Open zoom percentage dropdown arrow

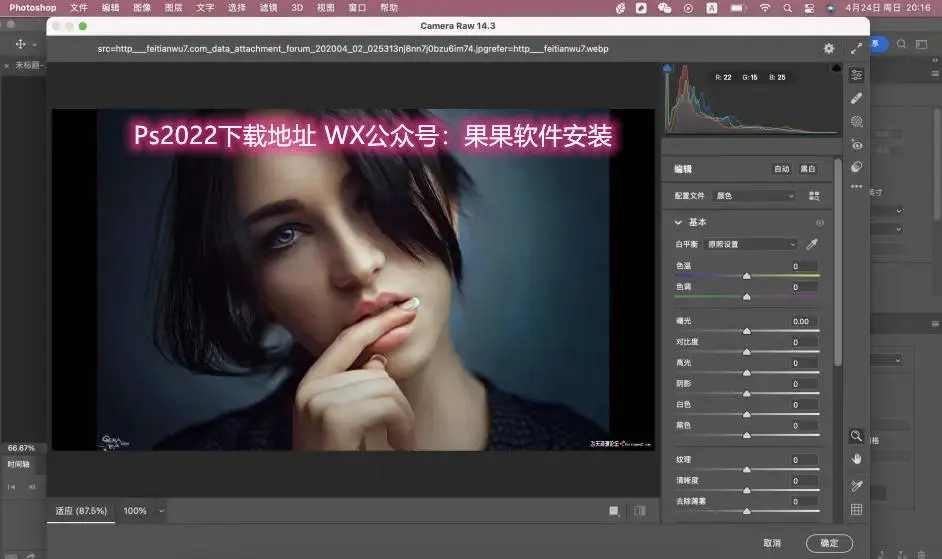[x=162, y=511]
